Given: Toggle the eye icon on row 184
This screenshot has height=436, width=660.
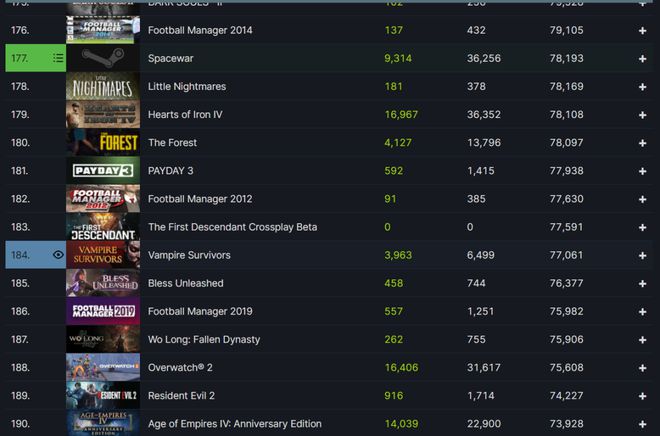Looking at the screenshot, I should tap(58, 255).
